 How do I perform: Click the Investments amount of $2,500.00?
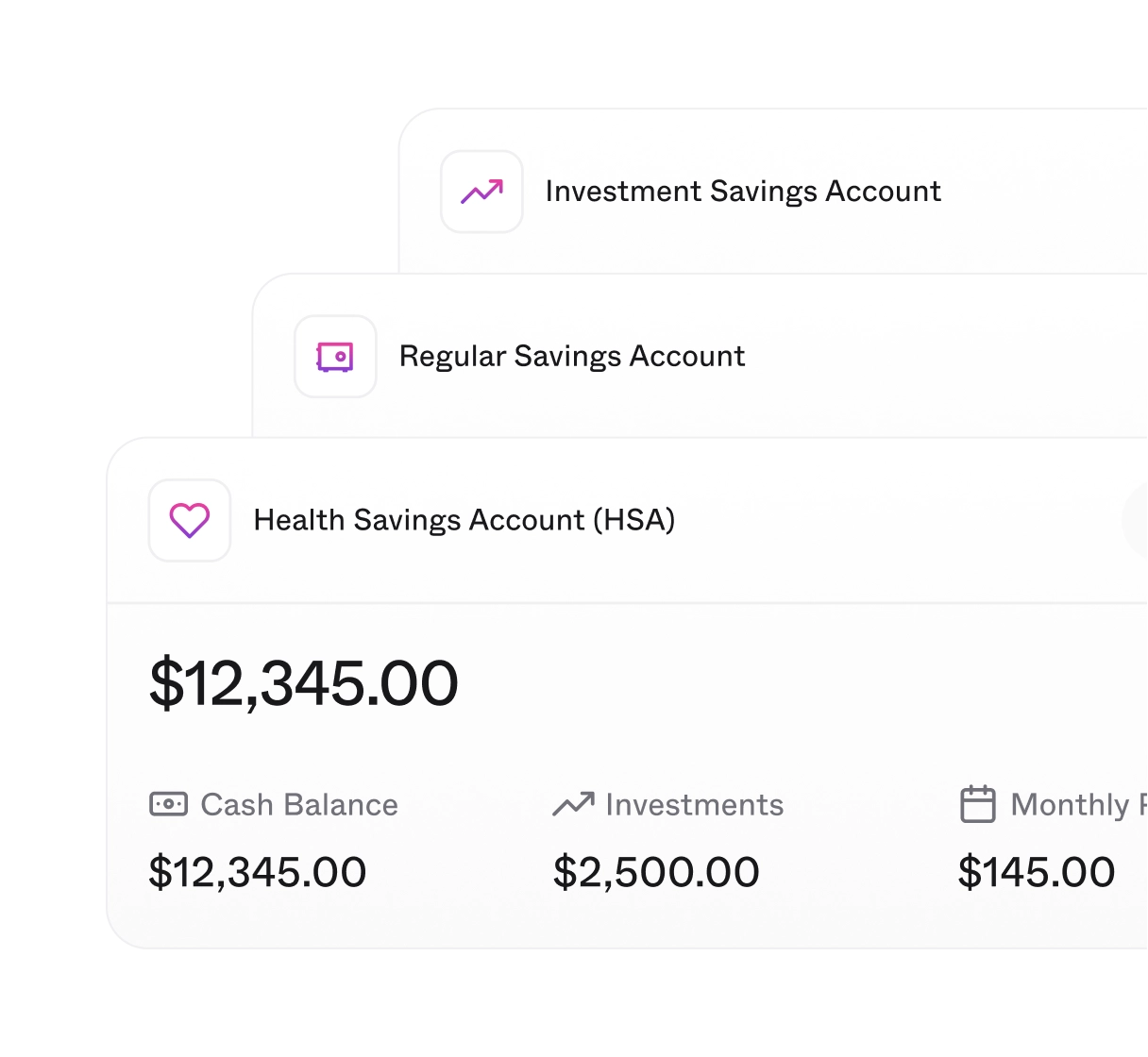click(656, 871)
